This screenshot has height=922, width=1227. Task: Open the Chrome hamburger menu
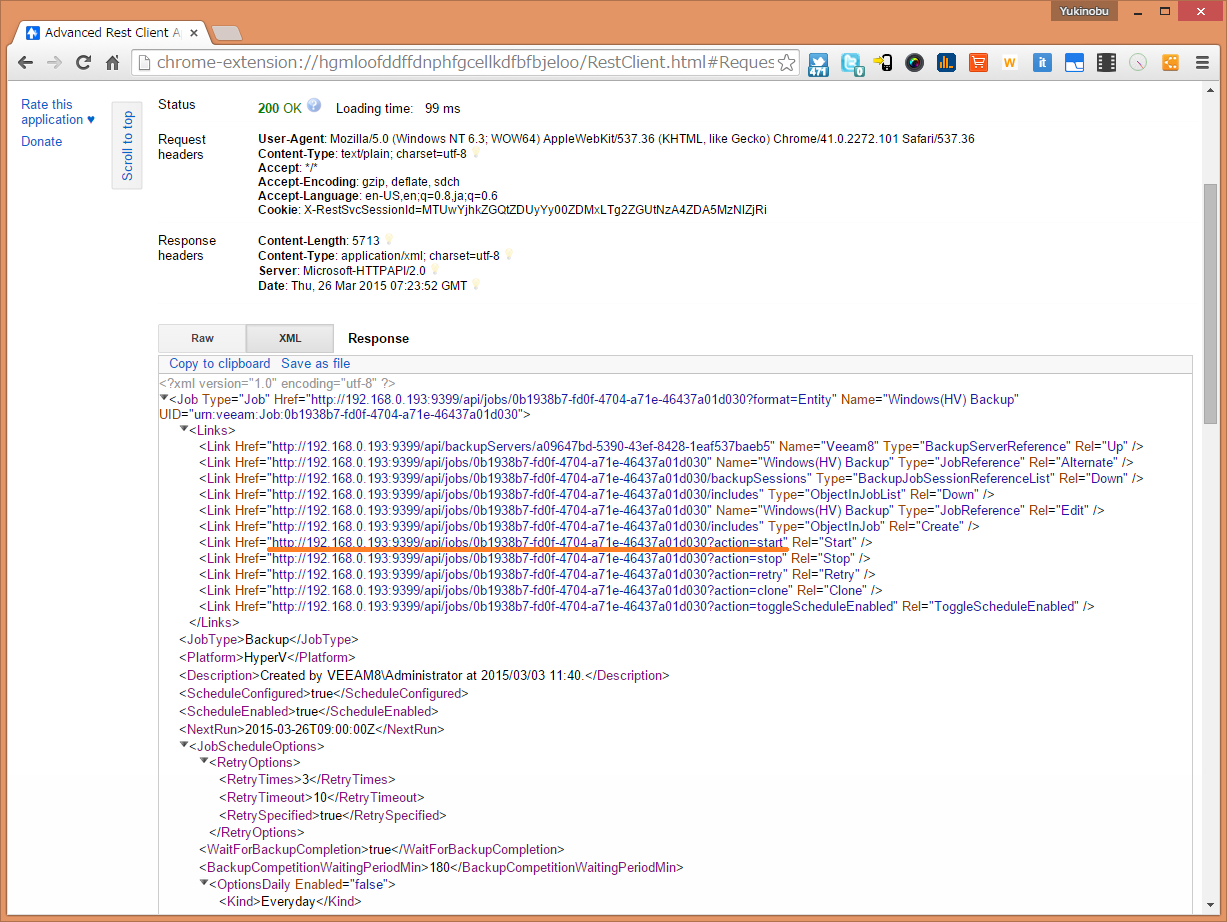point(1202,63)
